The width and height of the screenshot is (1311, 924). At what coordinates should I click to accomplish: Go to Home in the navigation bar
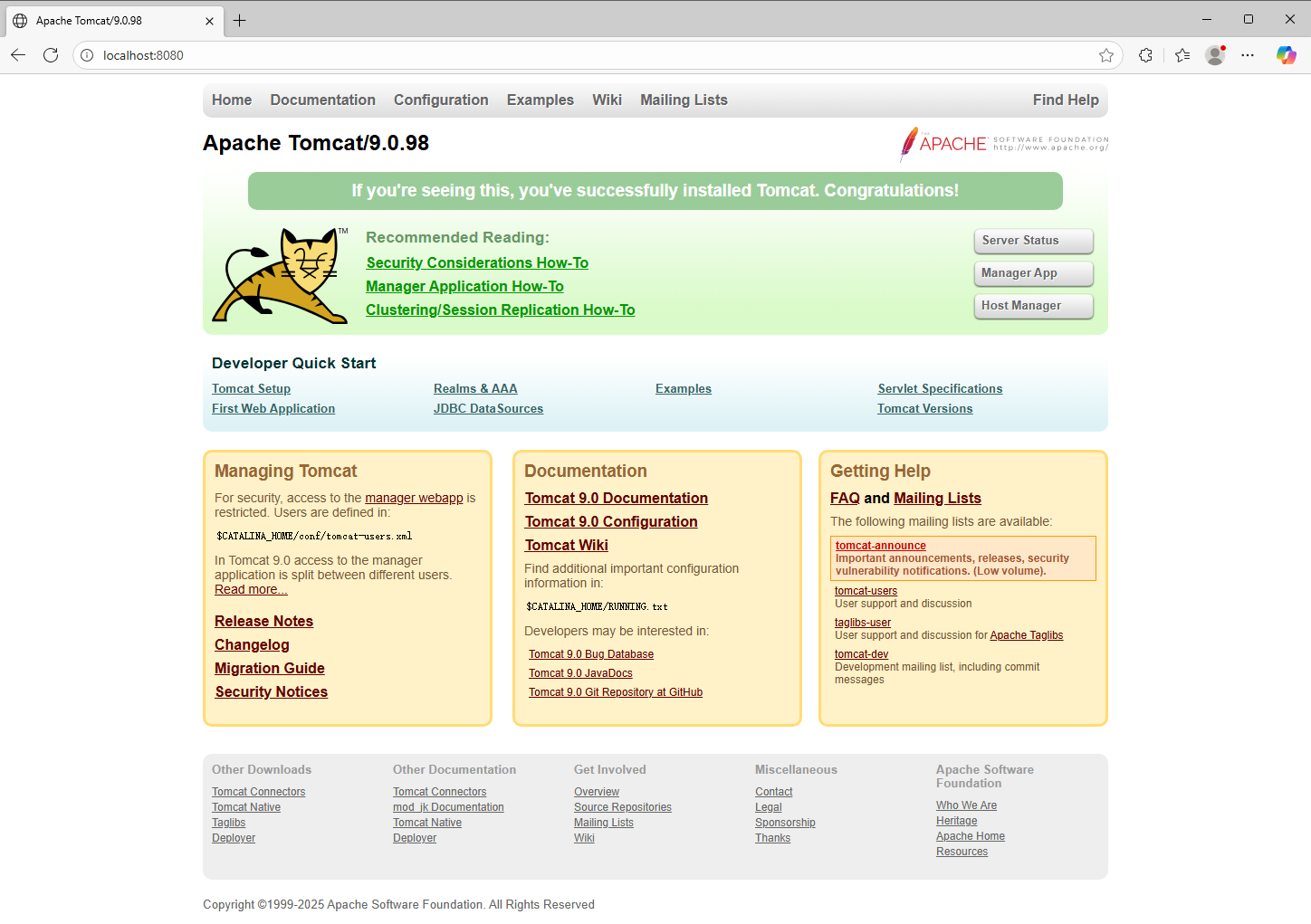point(232,100)
